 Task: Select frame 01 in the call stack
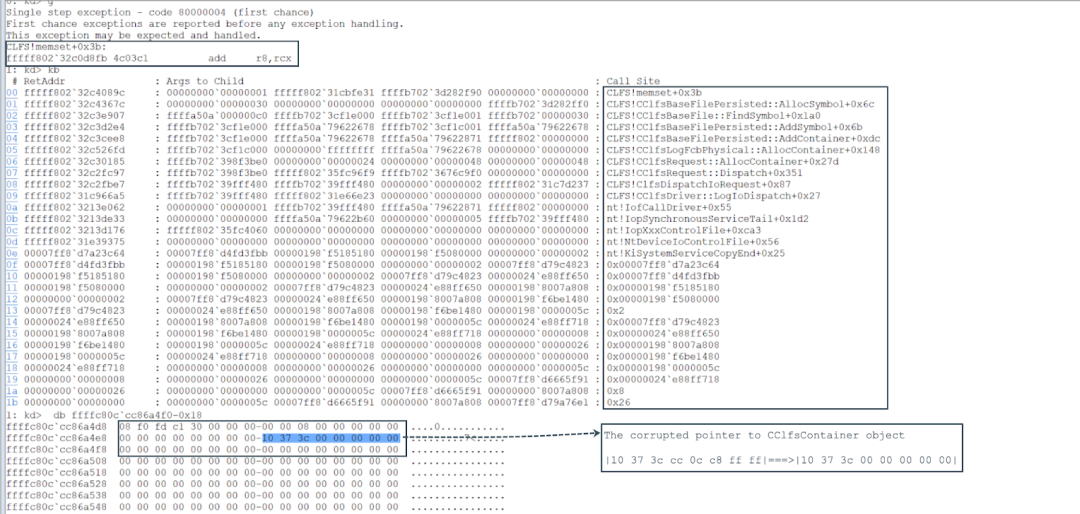12,103
